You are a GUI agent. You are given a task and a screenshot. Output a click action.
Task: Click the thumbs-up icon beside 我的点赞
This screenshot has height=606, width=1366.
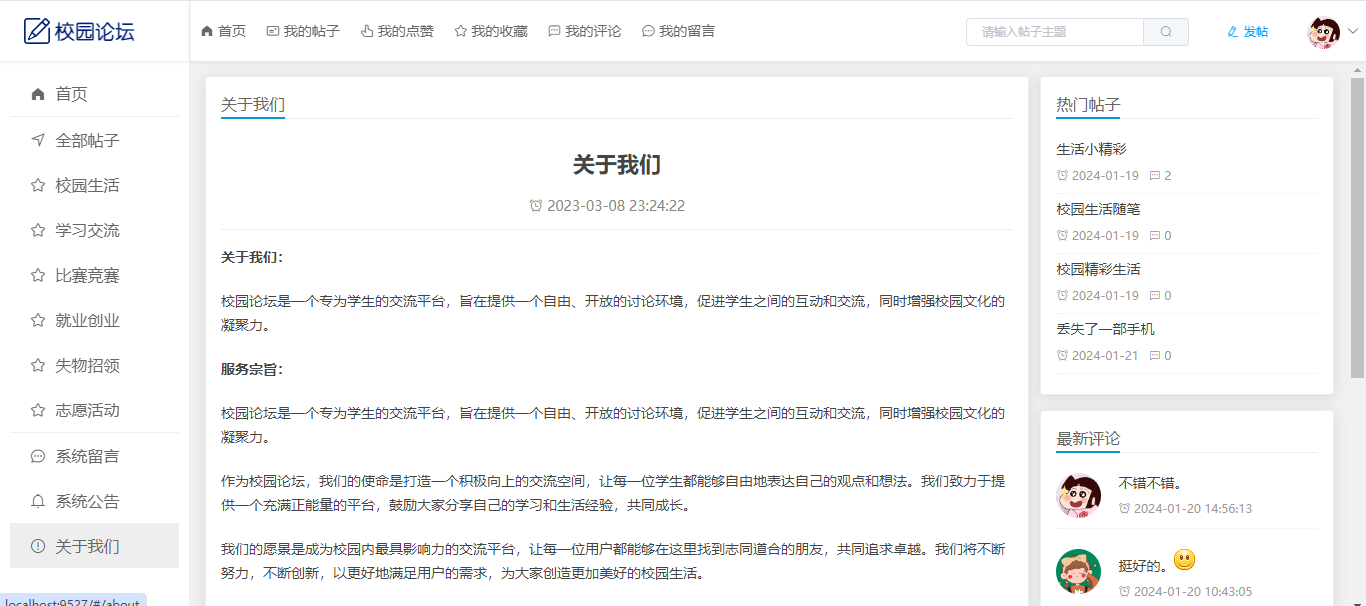[x=367, y=31]
